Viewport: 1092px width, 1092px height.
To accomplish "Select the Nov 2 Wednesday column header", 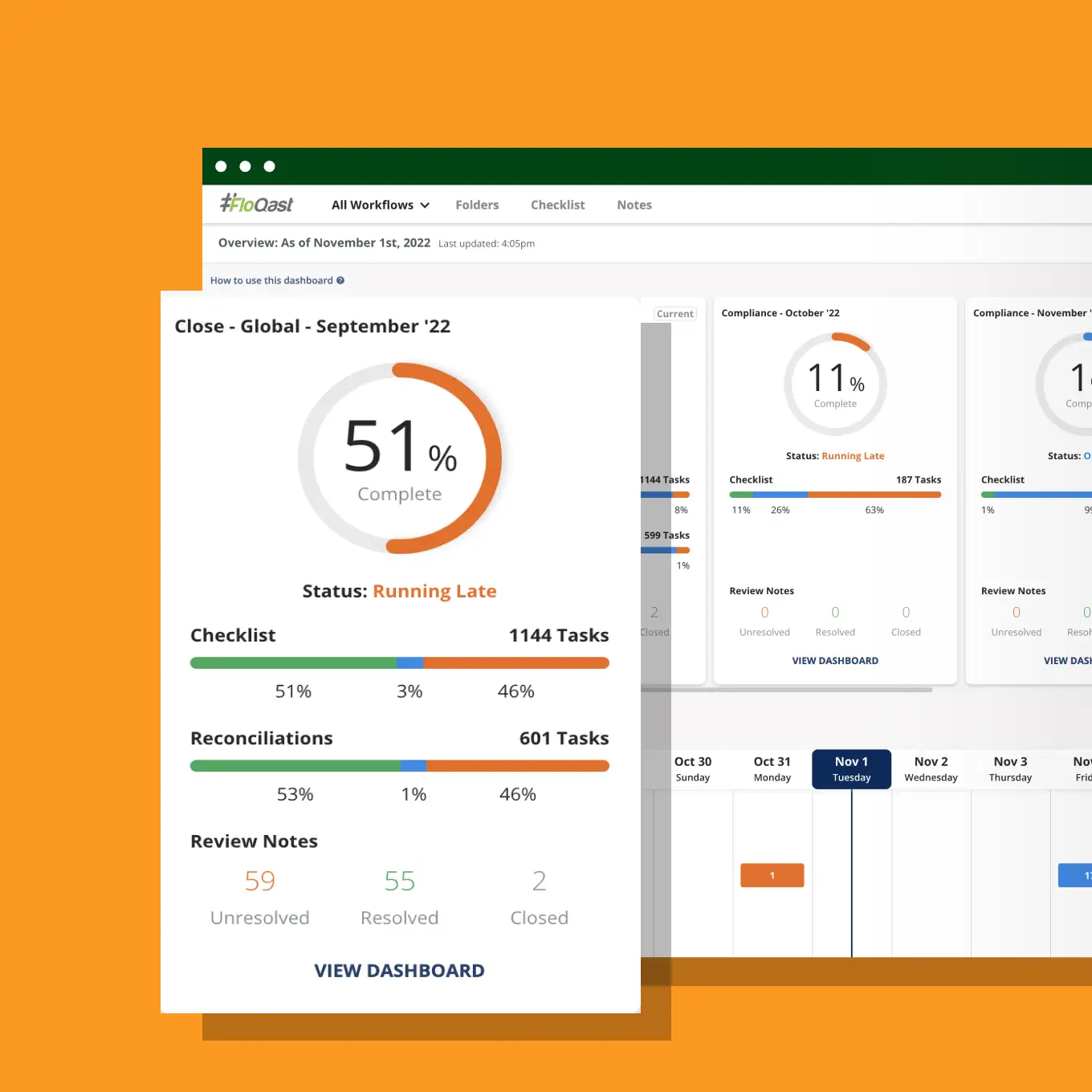I will (x=931, y=769).
